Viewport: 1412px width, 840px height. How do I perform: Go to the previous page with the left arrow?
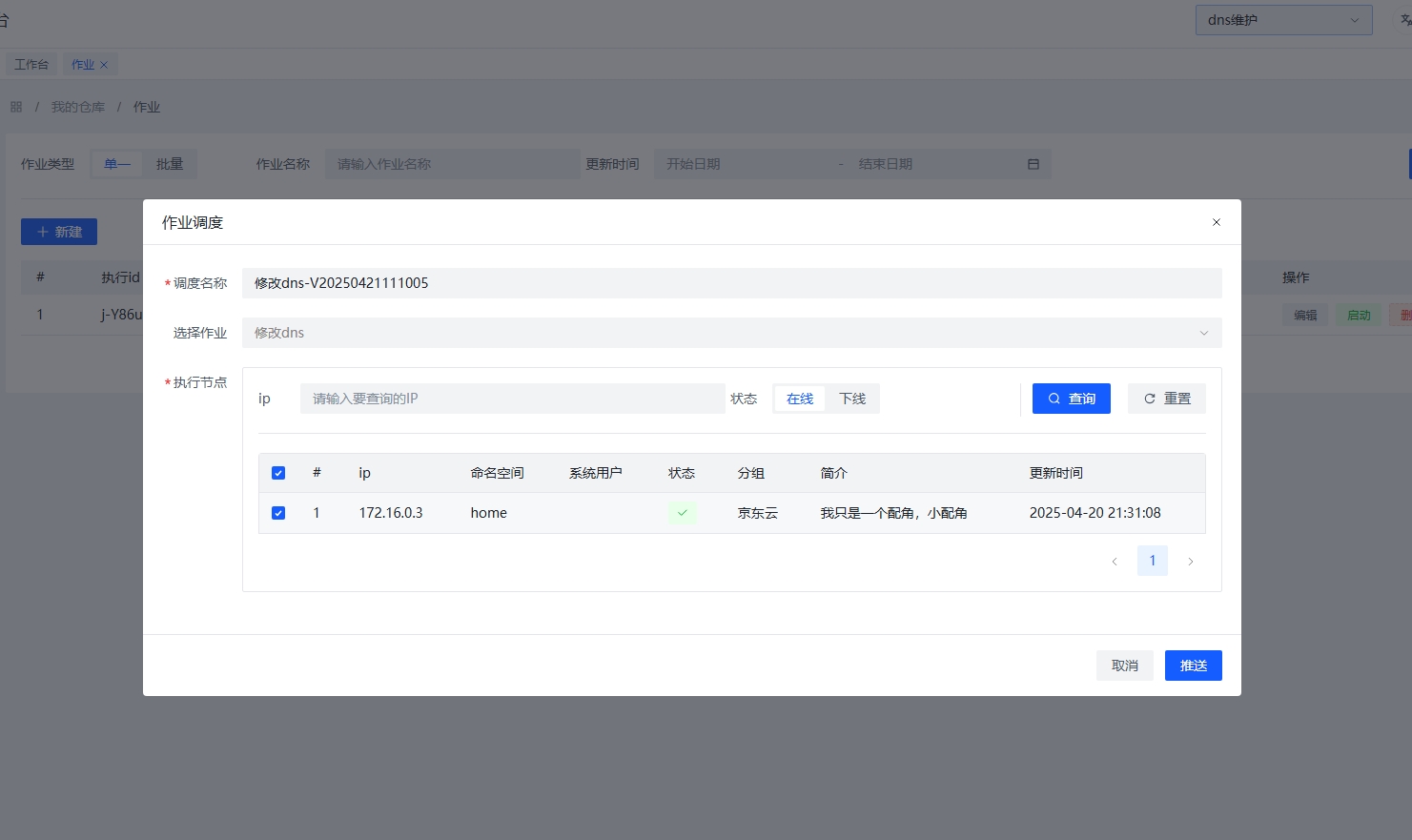point(1115,561)
